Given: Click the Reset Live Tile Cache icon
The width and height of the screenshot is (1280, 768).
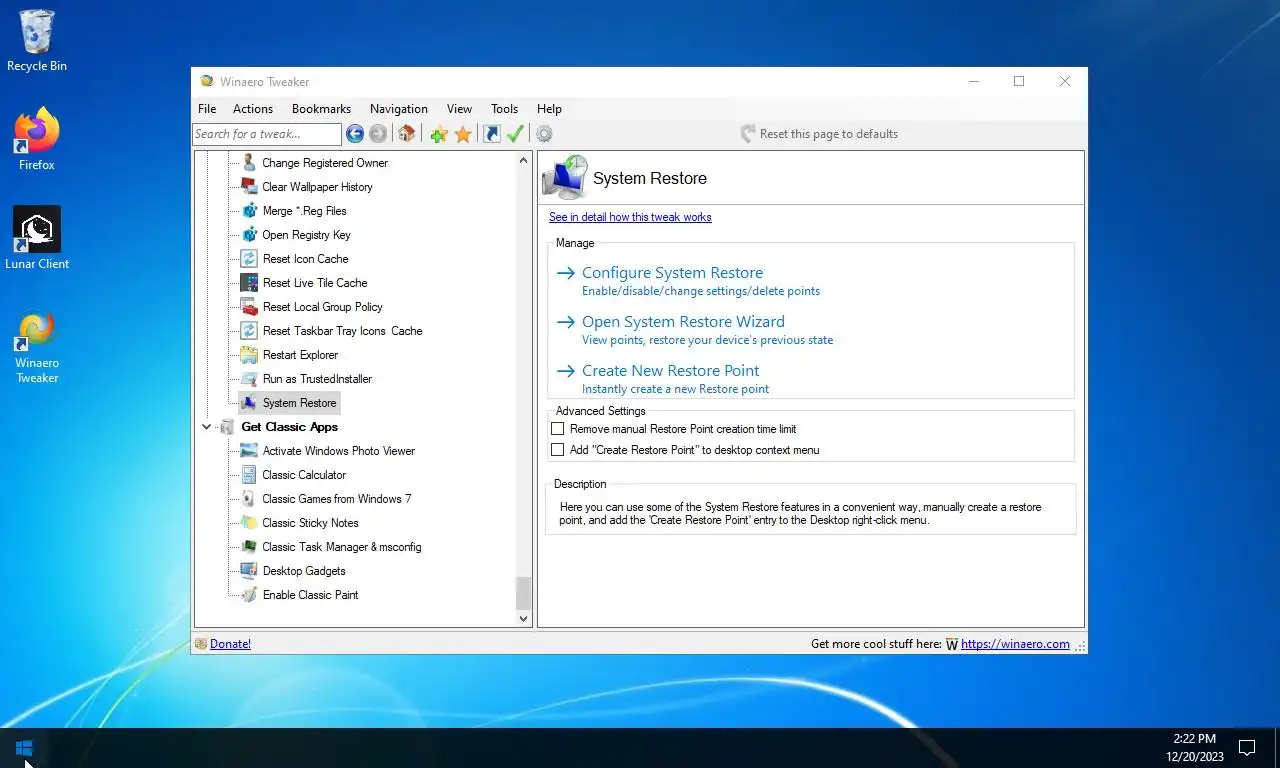Looking at the screenshot, I should [249, 283].
